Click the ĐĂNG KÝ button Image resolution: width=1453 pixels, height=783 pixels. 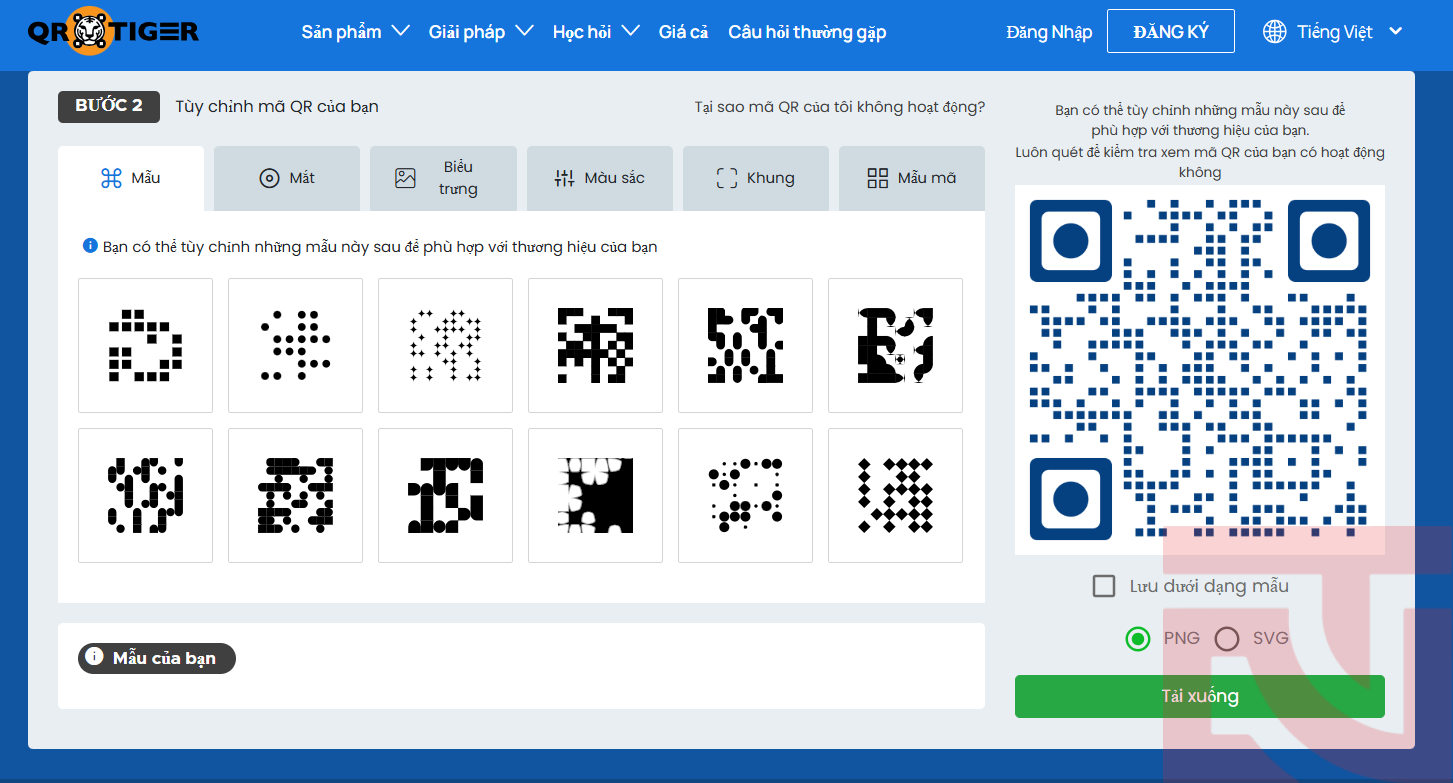click(x=1171, y=31)
